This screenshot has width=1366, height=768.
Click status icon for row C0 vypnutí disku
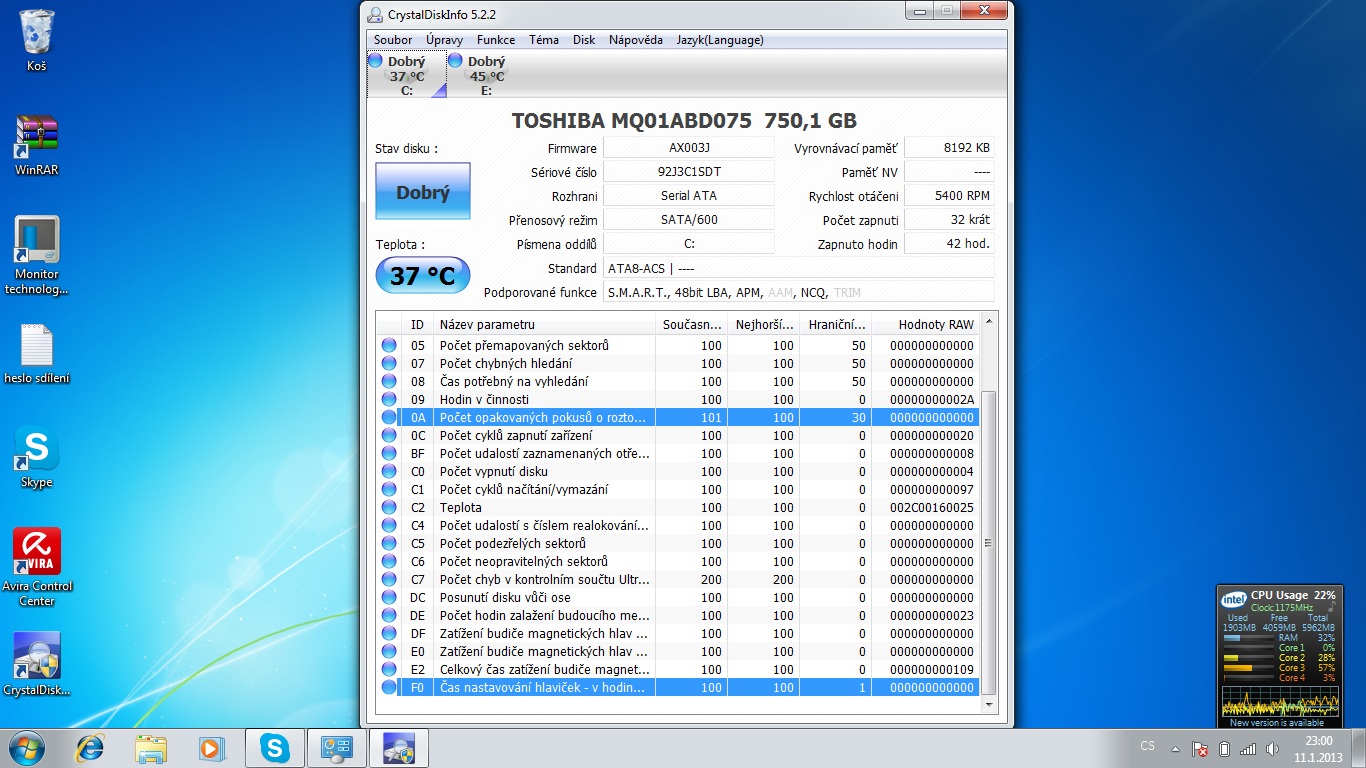coord(389,471)
